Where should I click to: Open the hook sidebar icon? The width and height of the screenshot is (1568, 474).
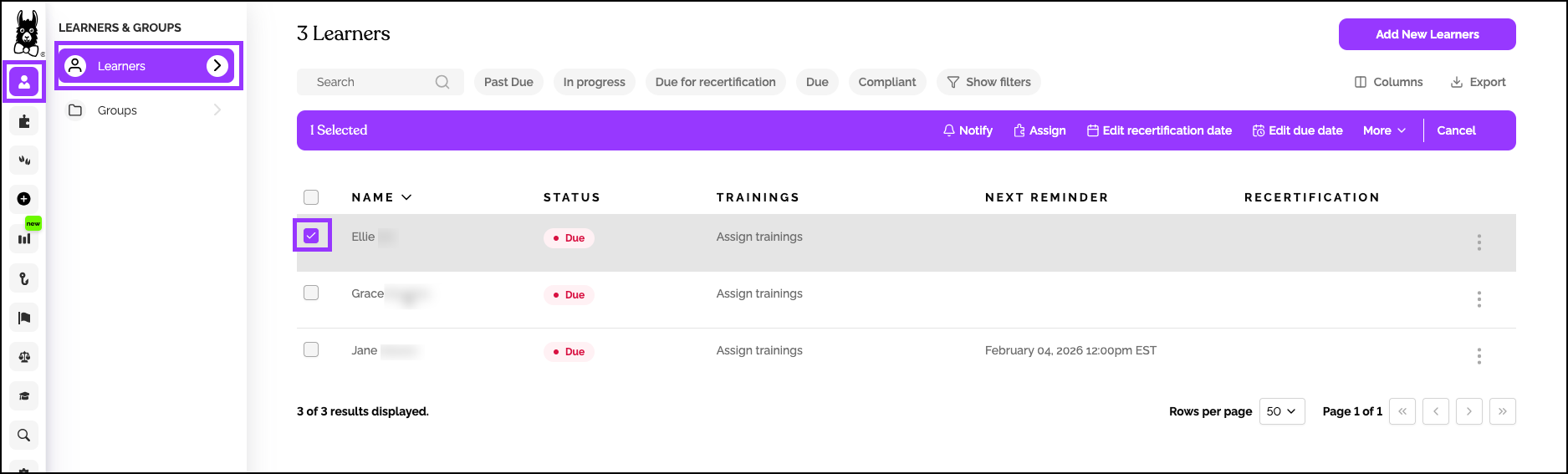click(24, 278)
